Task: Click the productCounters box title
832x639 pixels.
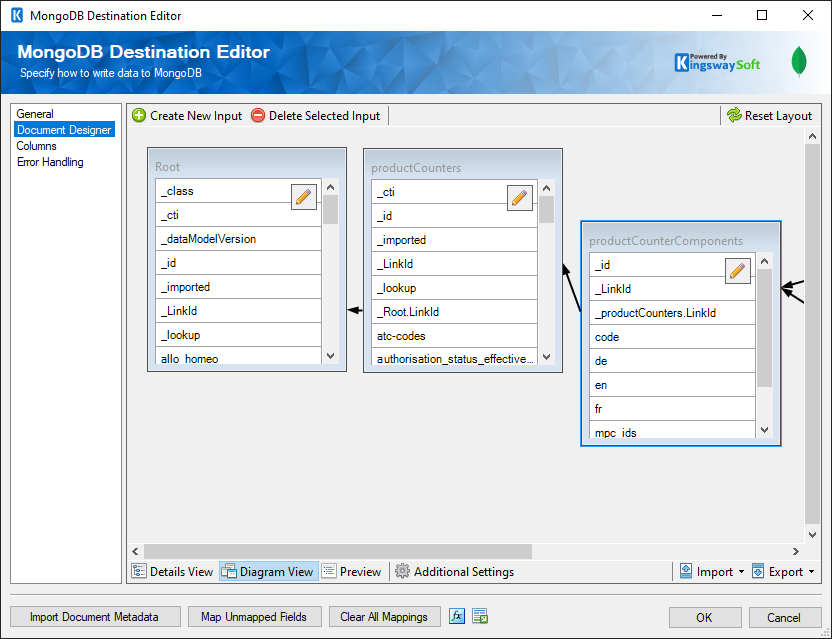Action: tap(416, 168)
